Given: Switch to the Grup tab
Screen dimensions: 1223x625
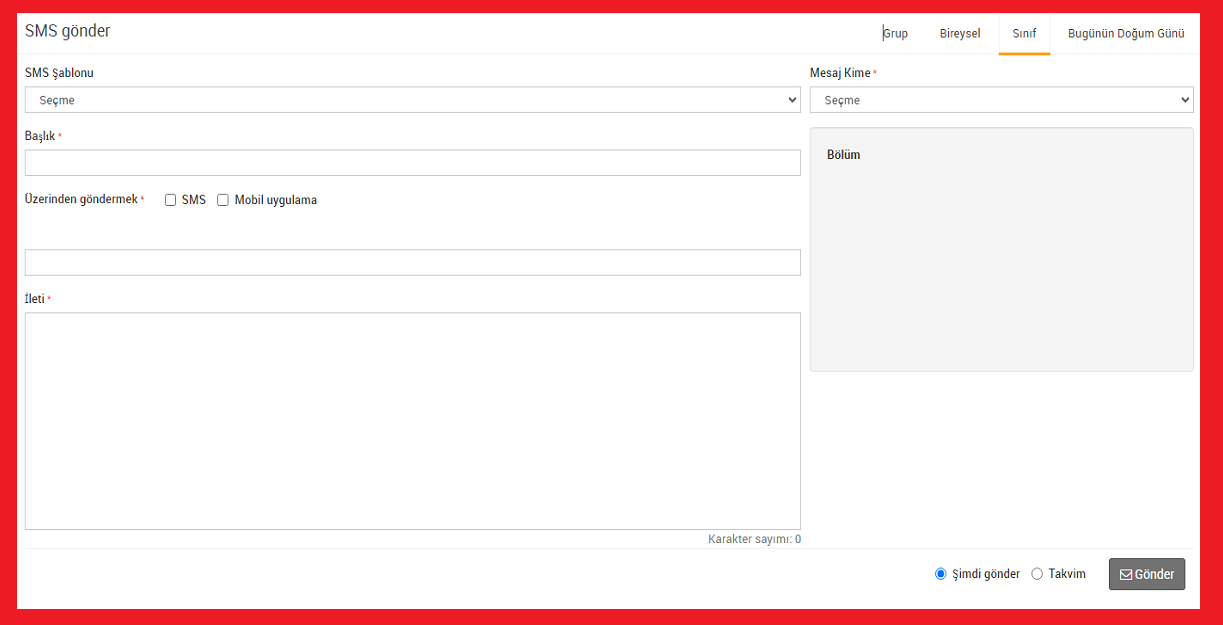Looking at the screenshot, I should point(895,34).
